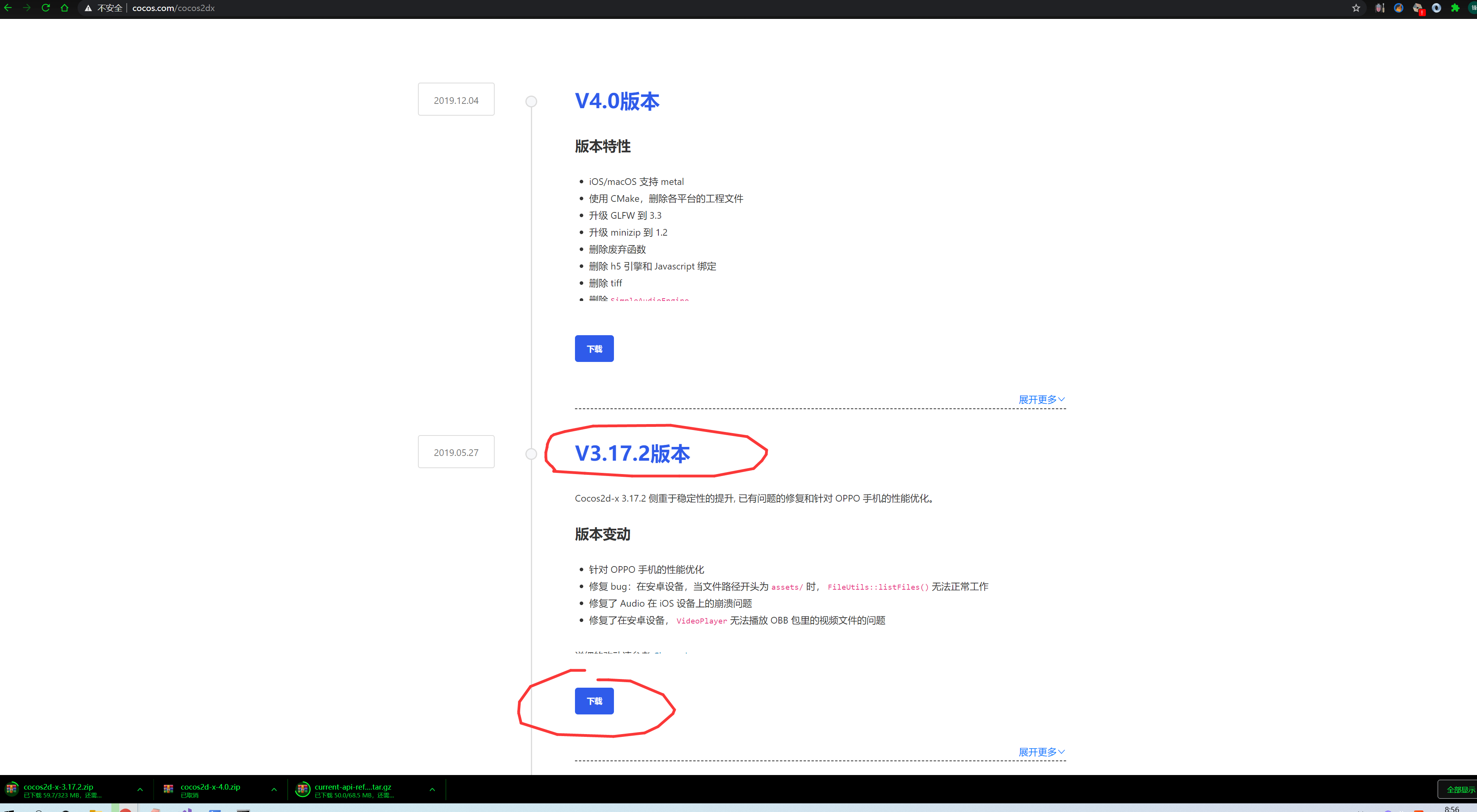Click the 删除 tiff item
The image size is (1477, 812).
pyautogui.click(x=605, y=283)
